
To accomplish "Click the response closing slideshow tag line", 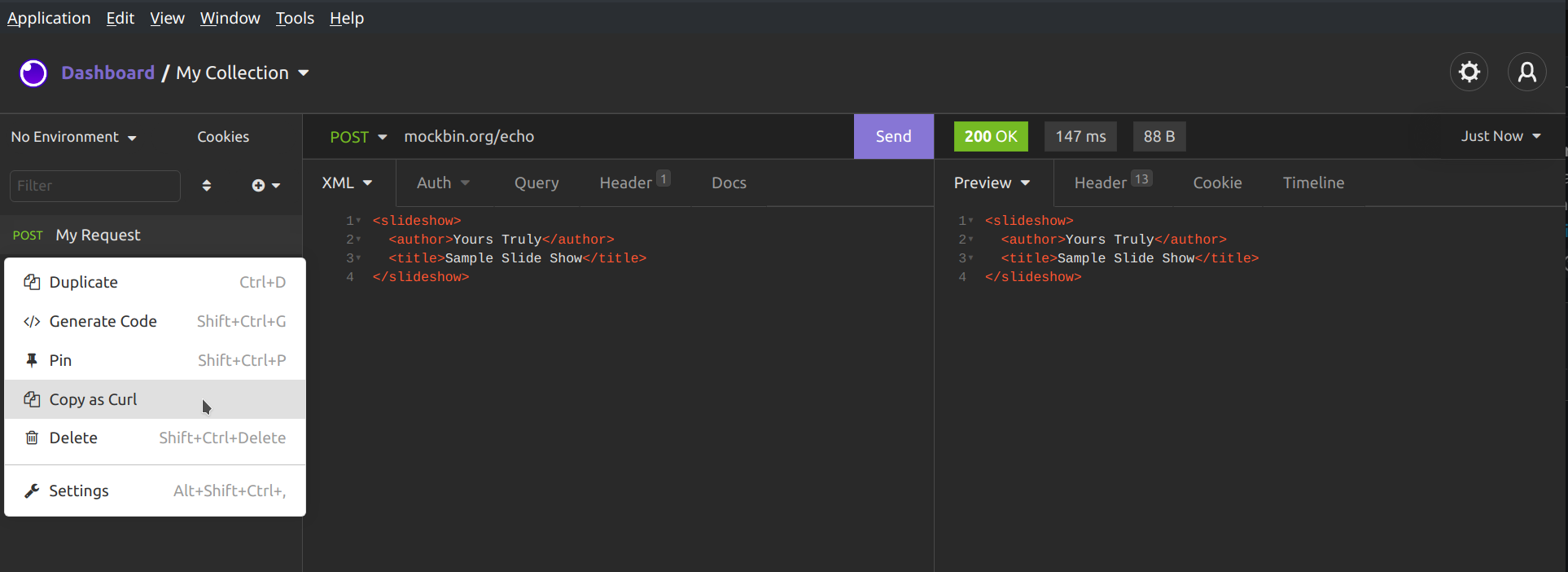I will pyautogui.click(x=1033, y=277).
